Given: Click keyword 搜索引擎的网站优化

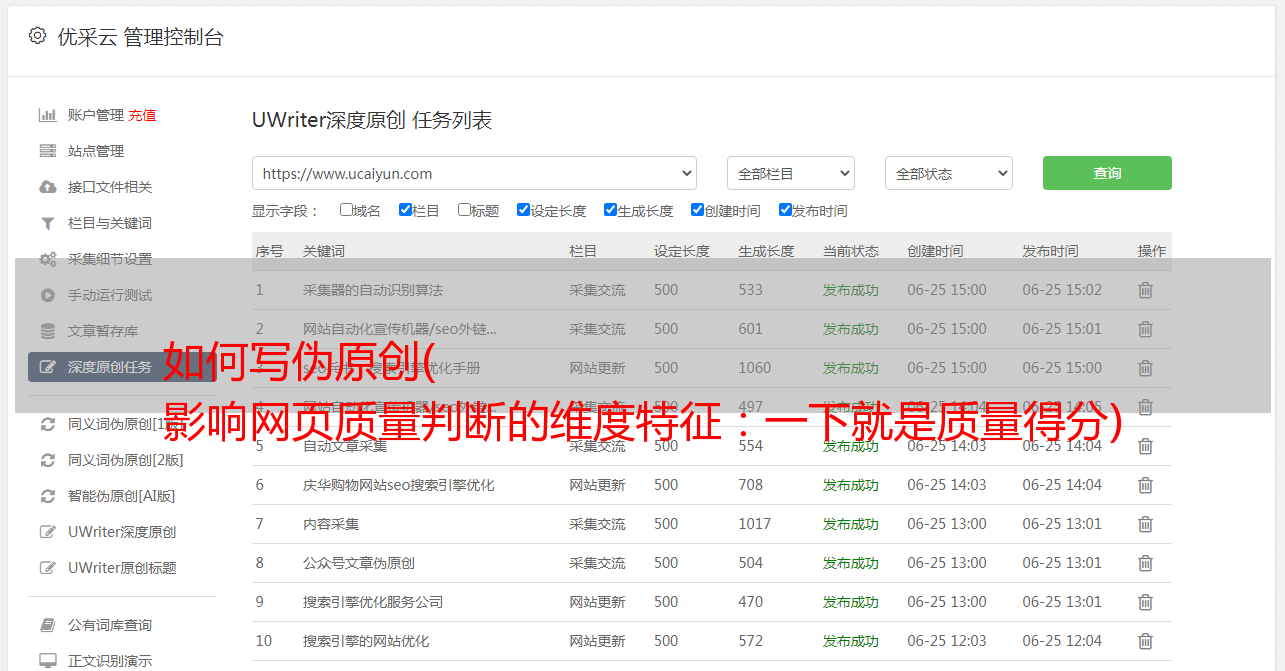Looking at the screenshot, I should click(x=366, y=641).
